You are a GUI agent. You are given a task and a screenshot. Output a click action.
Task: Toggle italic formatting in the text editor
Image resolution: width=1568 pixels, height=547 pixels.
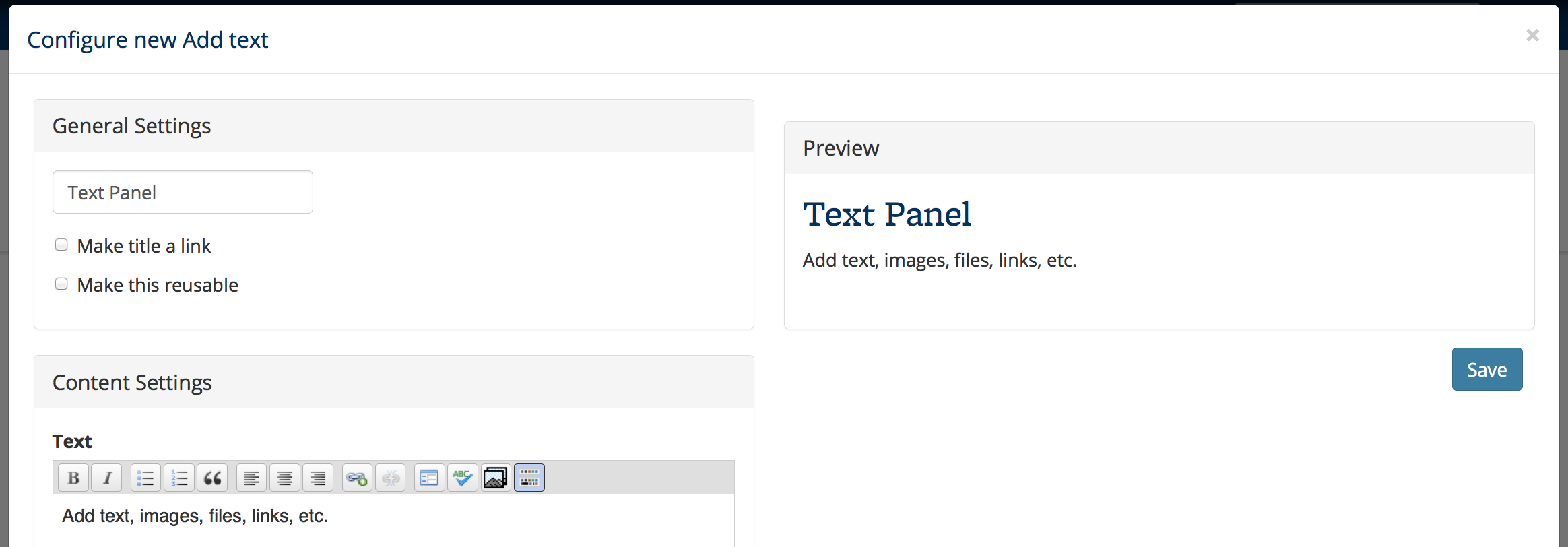[x=107, y=478]
